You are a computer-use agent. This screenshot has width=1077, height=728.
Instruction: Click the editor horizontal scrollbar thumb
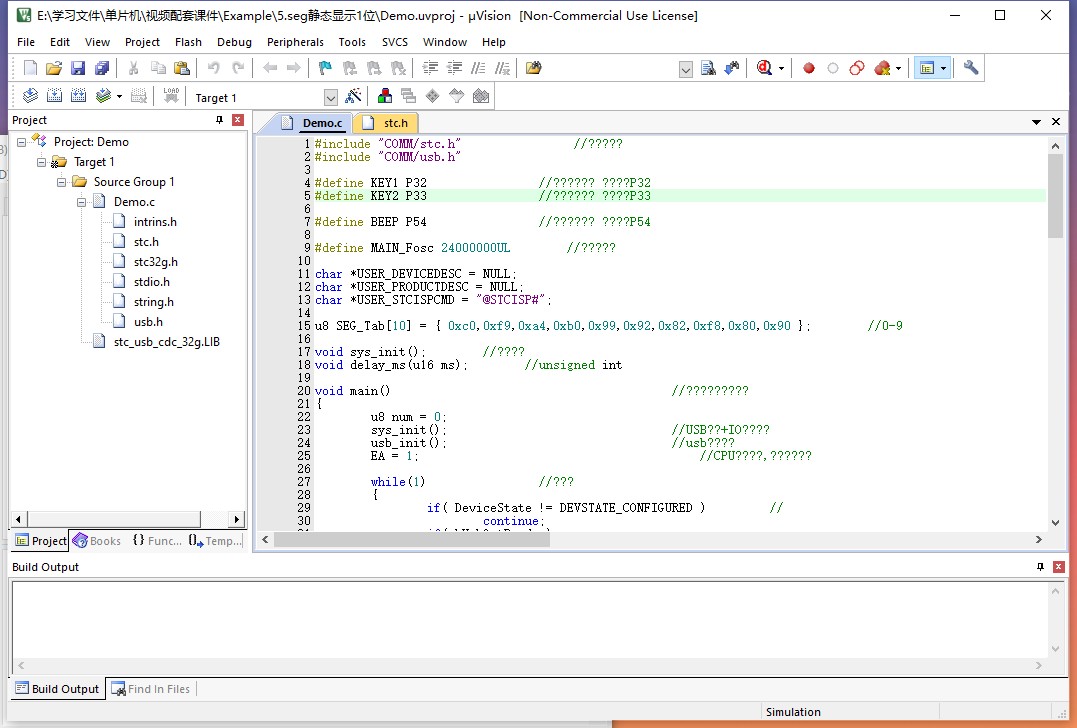[x=412, y=540]
